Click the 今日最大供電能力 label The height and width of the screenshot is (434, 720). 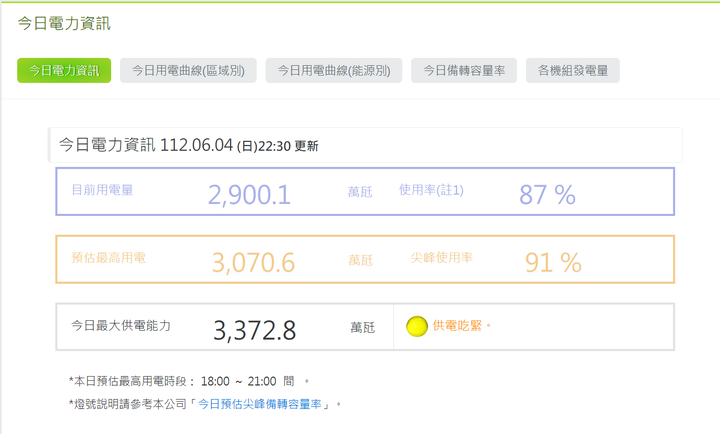121,326
